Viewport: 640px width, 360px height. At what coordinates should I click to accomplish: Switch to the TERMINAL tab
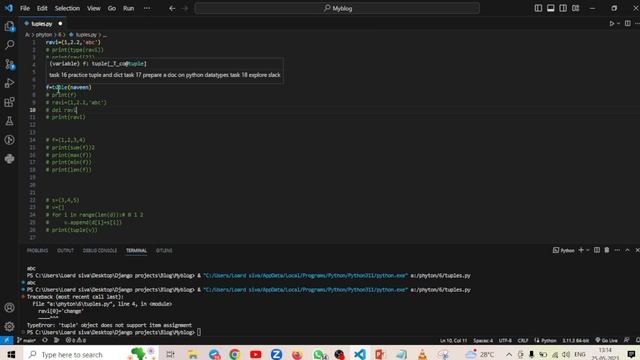tap(136, 250)
